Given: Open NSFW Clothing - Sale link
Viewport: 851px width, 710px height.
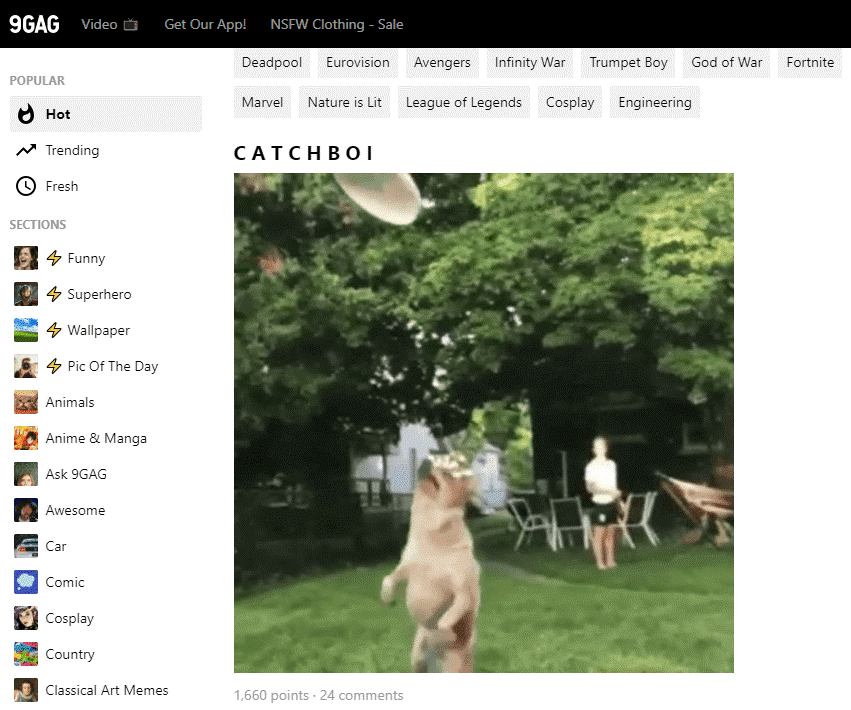Looking at the screenshot, I should pos(336,24).
